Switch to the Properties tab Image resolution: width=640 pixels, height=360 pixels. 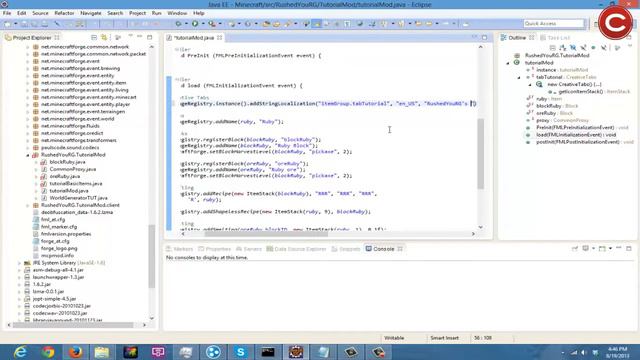pyautogui.click(x=215, y=249)
